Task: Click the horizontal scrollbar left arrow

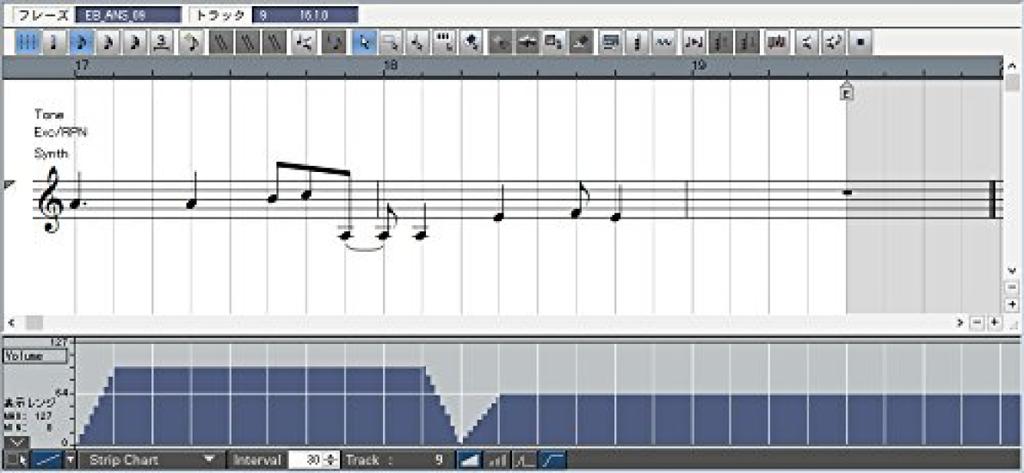Action: (11, 322)
